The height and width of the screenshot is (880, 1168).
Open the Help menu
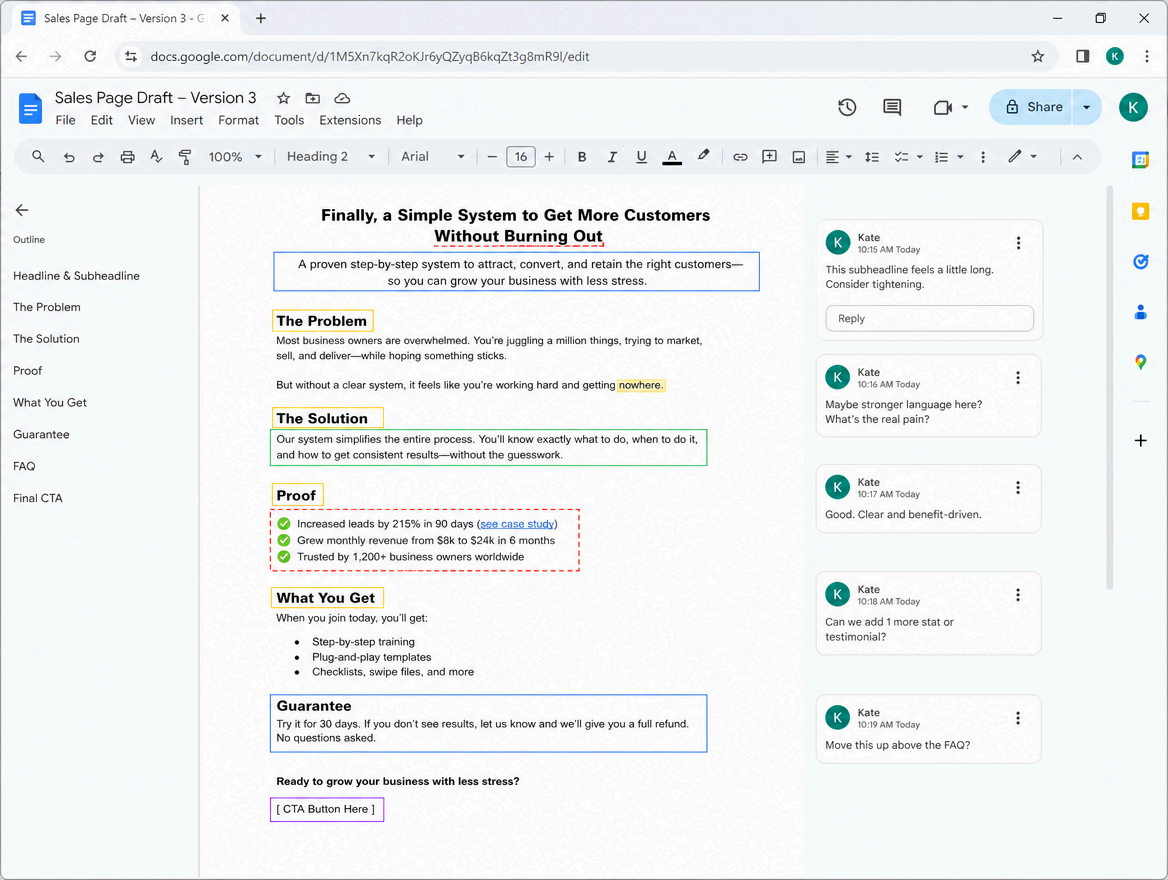(x=409, y=120)
